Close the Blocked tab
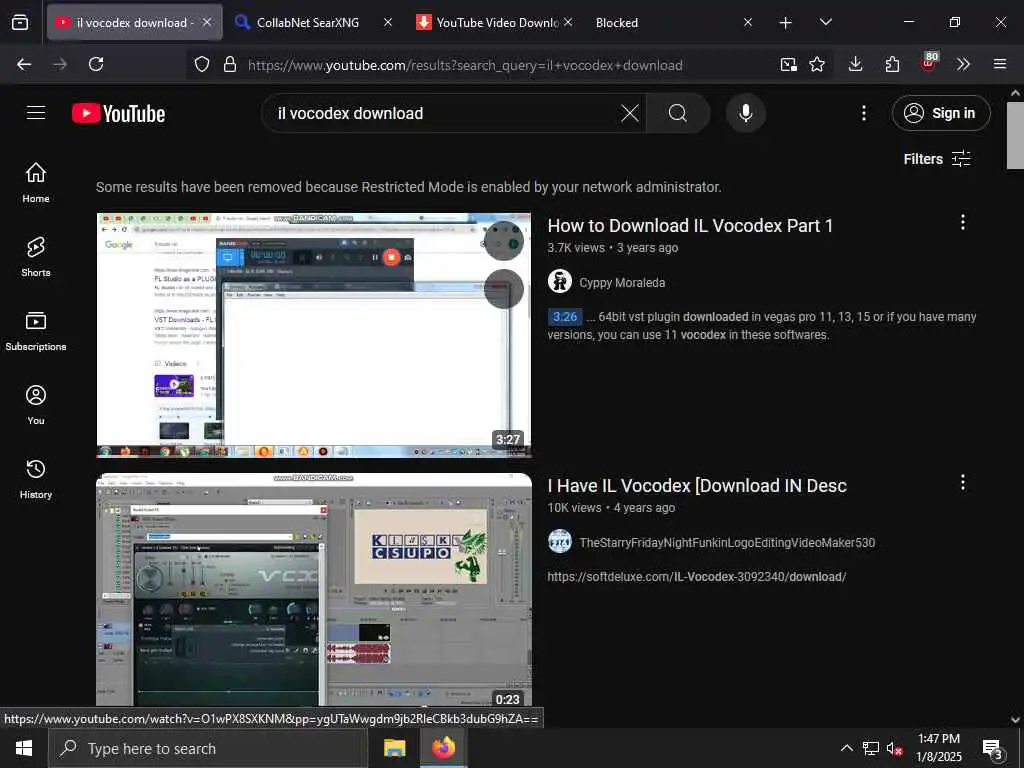 pyautogui.click(x=748, y=22)
